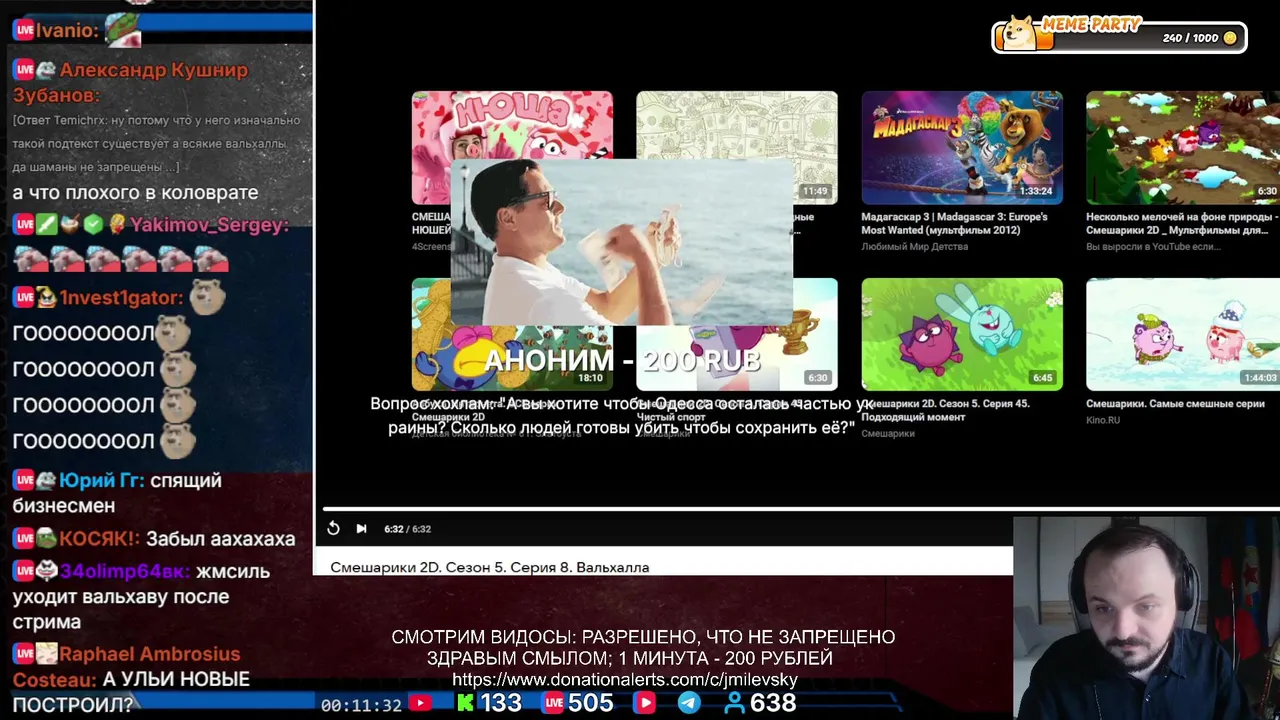
Task: Click the YouTube icon in bottom bar
Action: tap(420, 704)
